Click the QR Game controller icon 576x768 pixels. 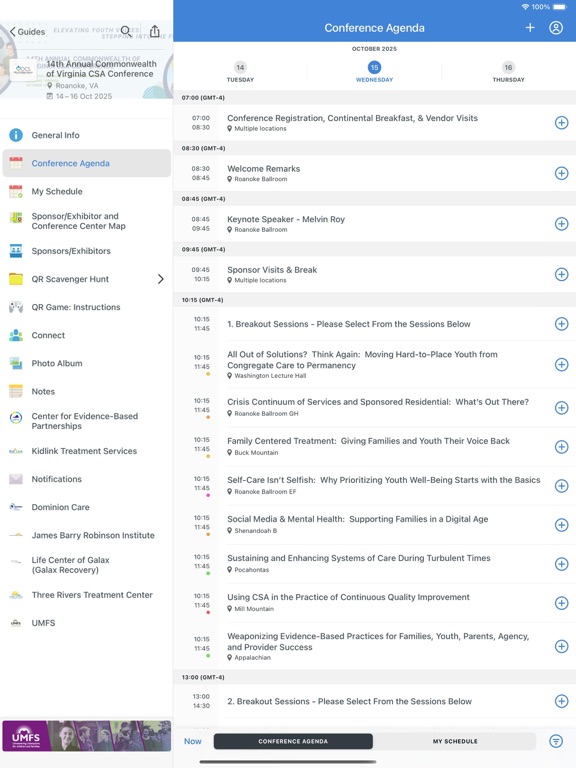pos(16,307)
